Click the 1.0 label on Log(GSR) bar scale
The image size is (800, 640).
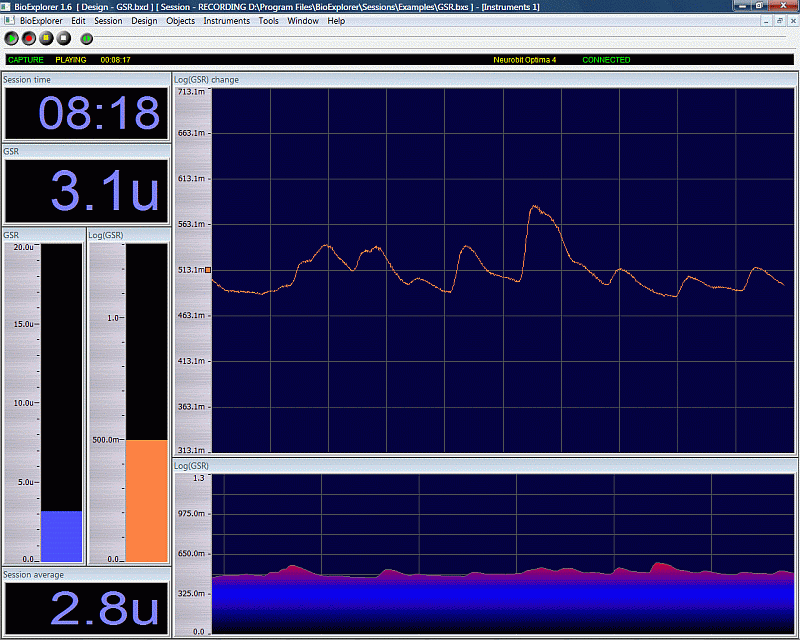pyautogui.click(x=113, y=318)
